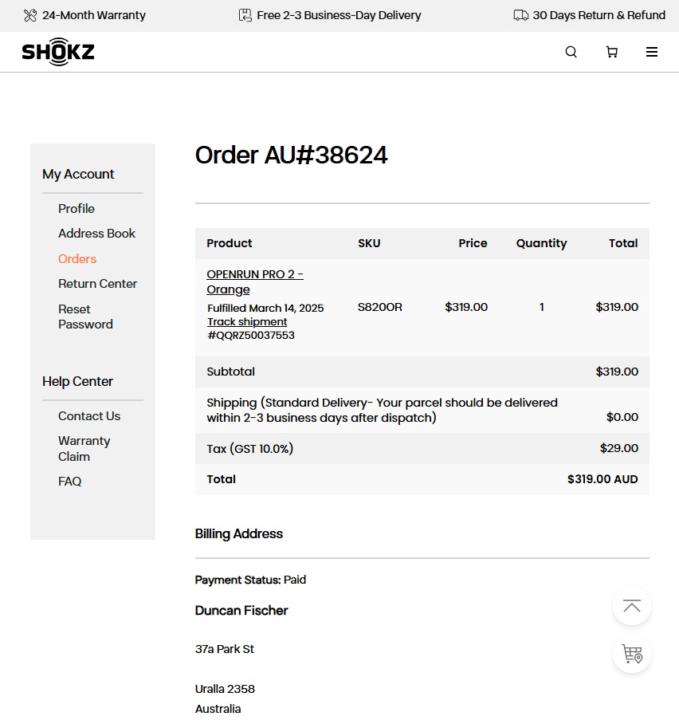Open the hamburger menu
The height and width of the screenshot is (720, 679).
point(652,52)
